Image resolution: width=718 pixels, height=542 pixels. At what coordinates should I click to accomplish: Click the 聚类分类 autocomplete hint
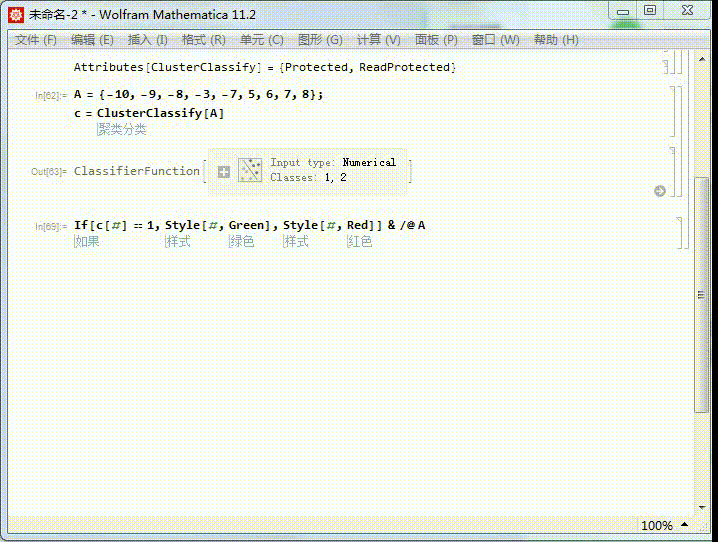pos(121,130)
